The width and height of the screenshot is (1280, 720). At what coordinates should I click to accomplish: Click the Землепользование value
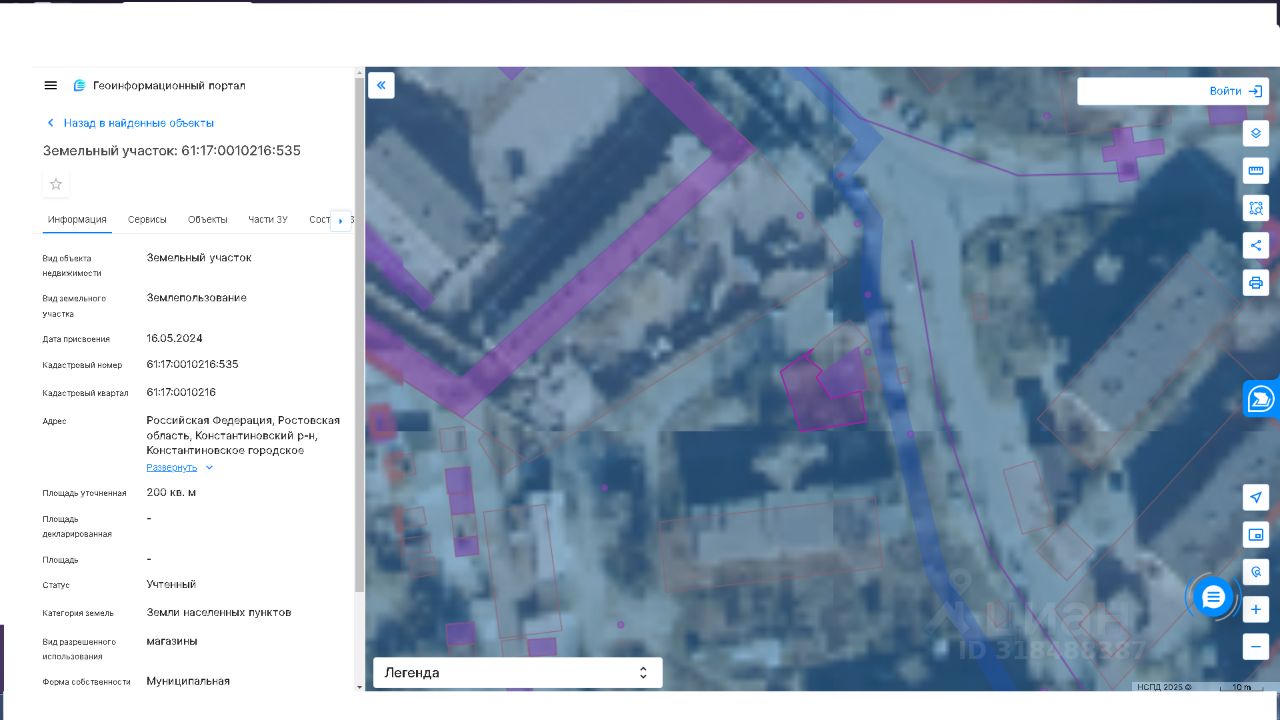[196, 298]
